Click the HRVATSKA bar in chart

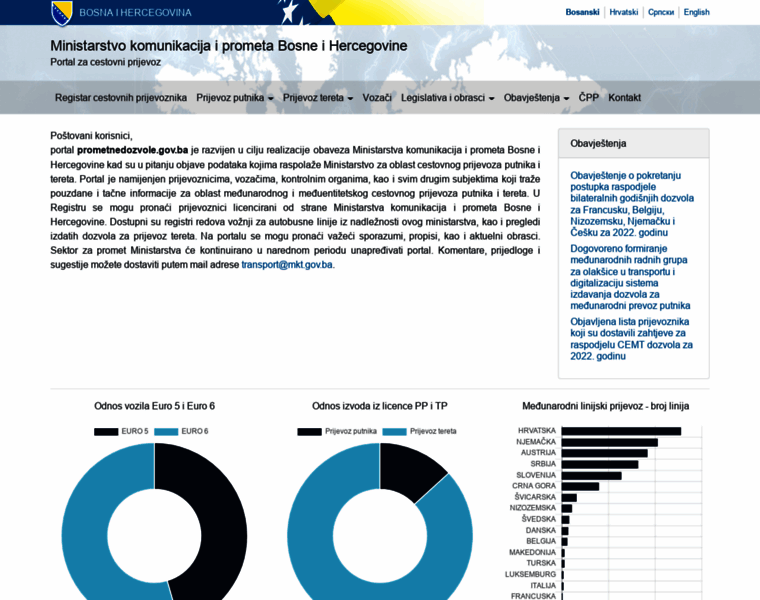(621, 431)
